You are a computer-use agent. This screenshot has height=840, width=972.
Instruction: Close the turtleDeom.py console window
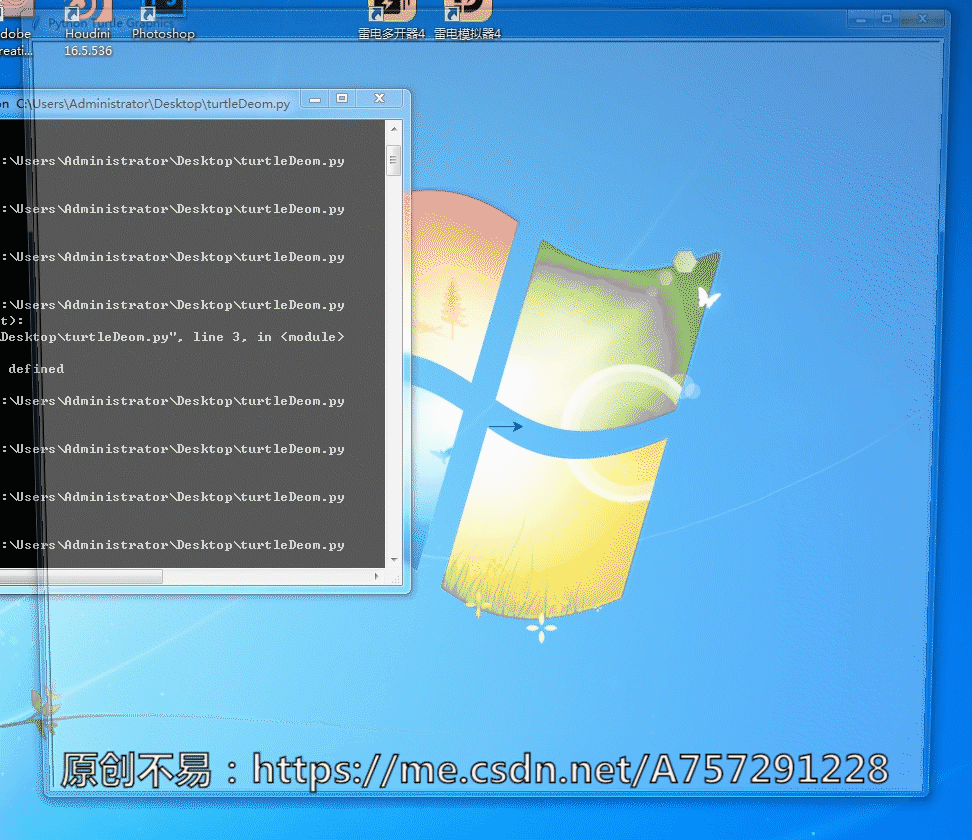379,99
